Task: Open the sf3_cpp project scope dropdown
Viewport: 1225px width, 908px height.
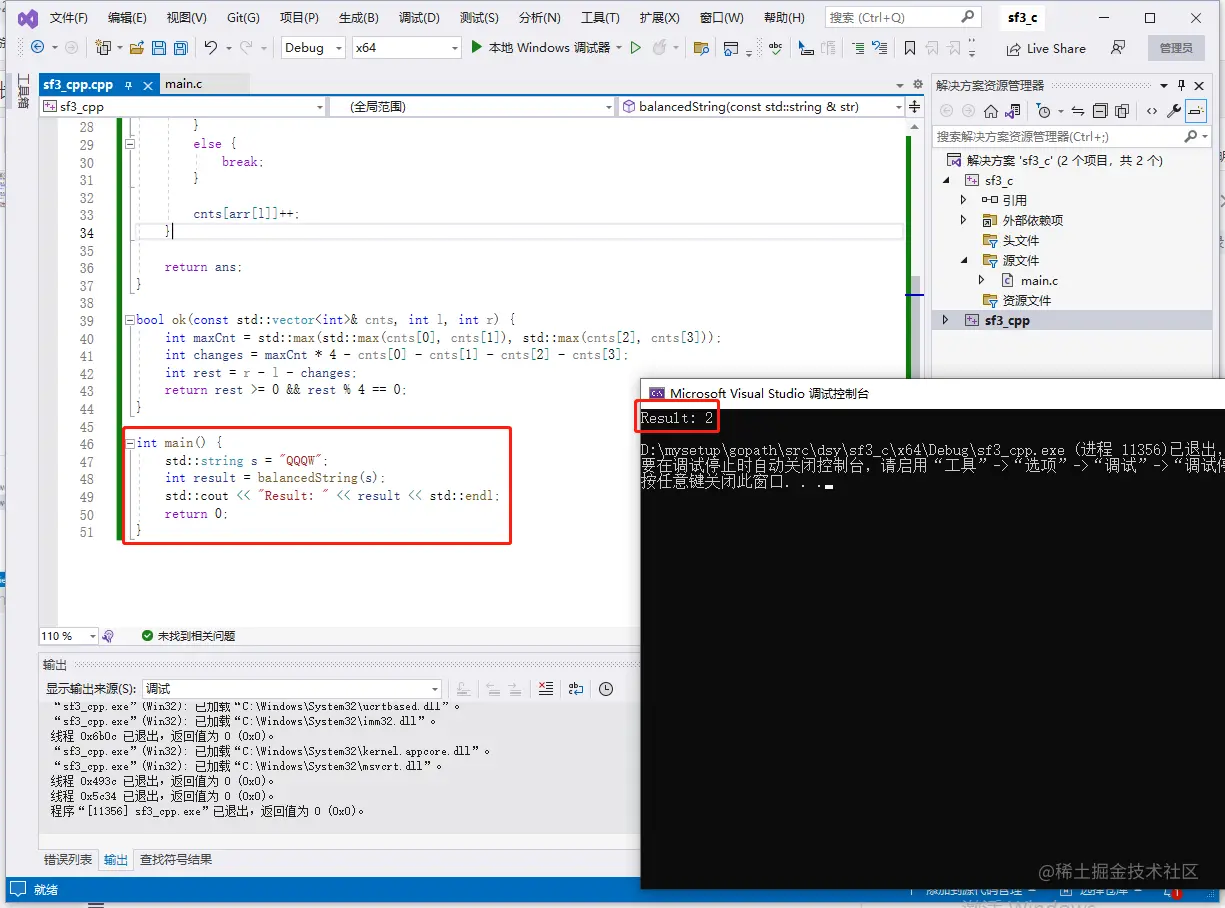Action: [x=320, y=106]
